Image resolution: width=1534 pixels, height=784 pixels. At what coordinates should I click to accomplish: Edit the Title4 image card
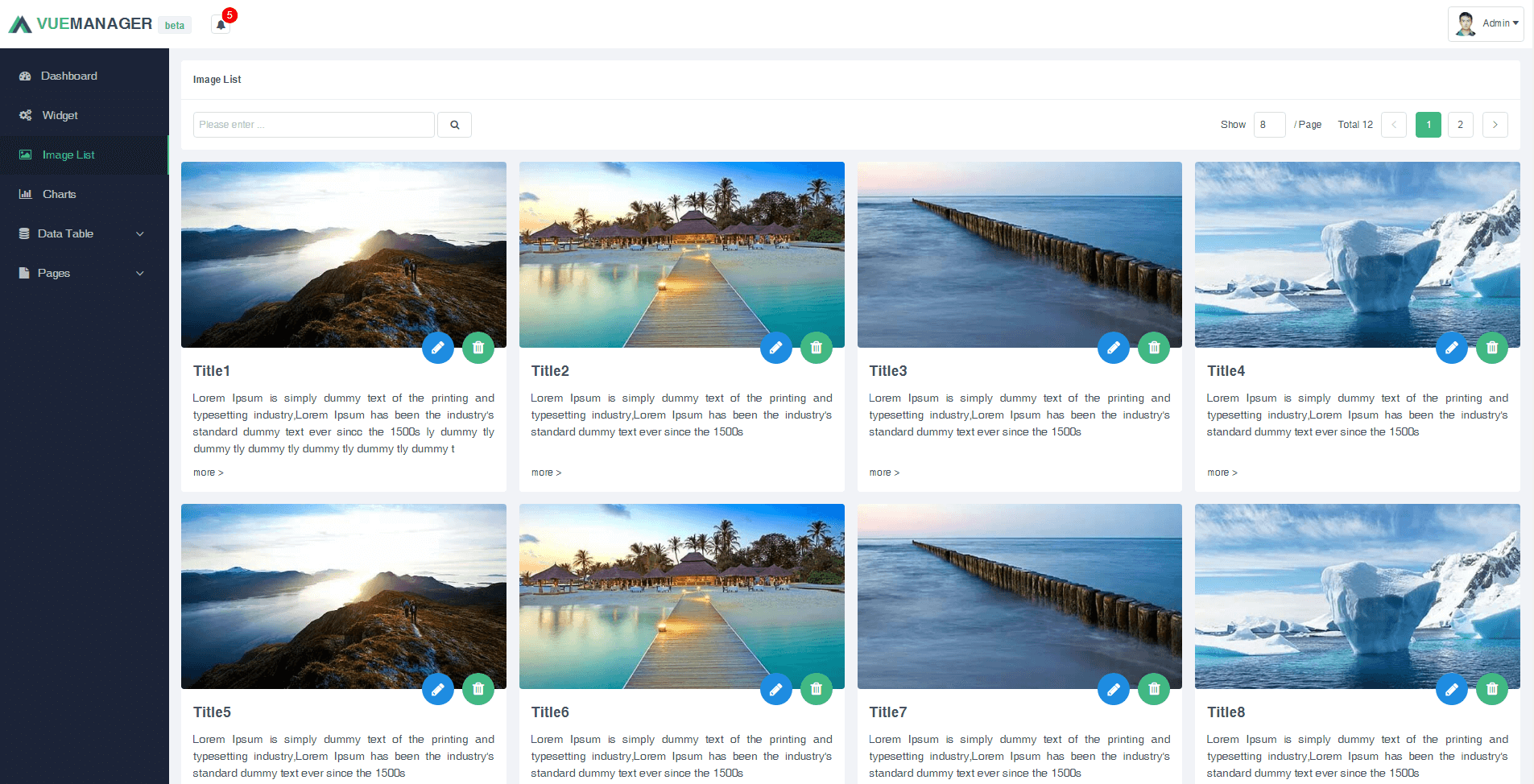click(x=1452, y=348)
